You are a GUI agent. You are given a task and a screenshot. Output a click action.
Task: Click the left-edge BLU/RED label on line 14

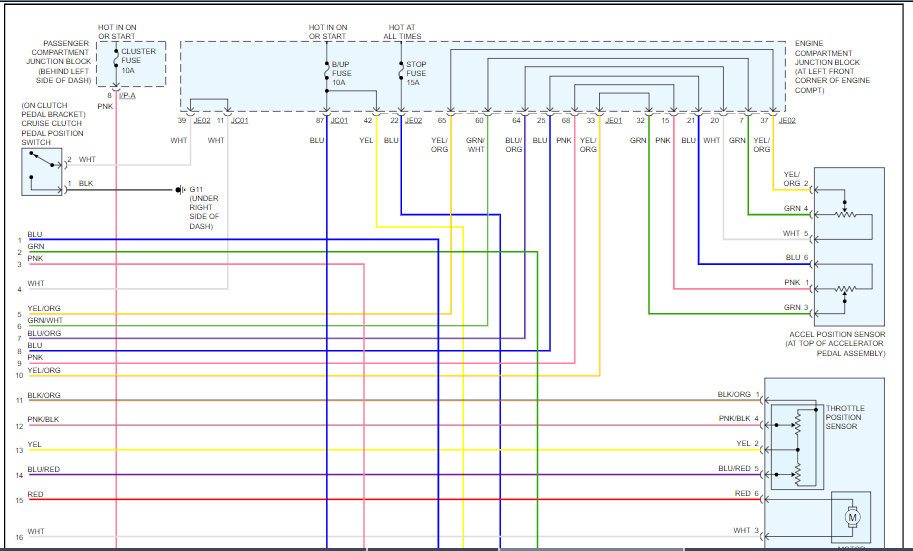coord(44,469)
